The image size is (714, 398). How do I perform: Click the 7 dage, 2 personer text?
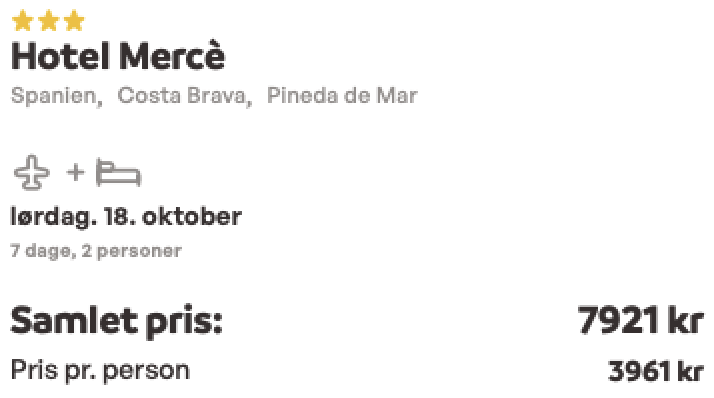[x=96, y=251]
